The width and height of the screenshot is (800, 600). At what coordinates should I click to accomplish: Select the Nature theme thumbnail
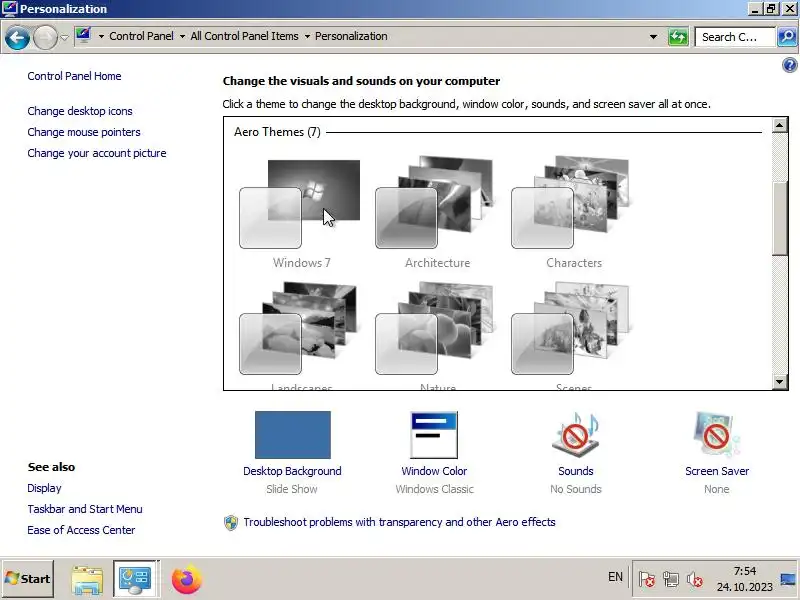437,328
